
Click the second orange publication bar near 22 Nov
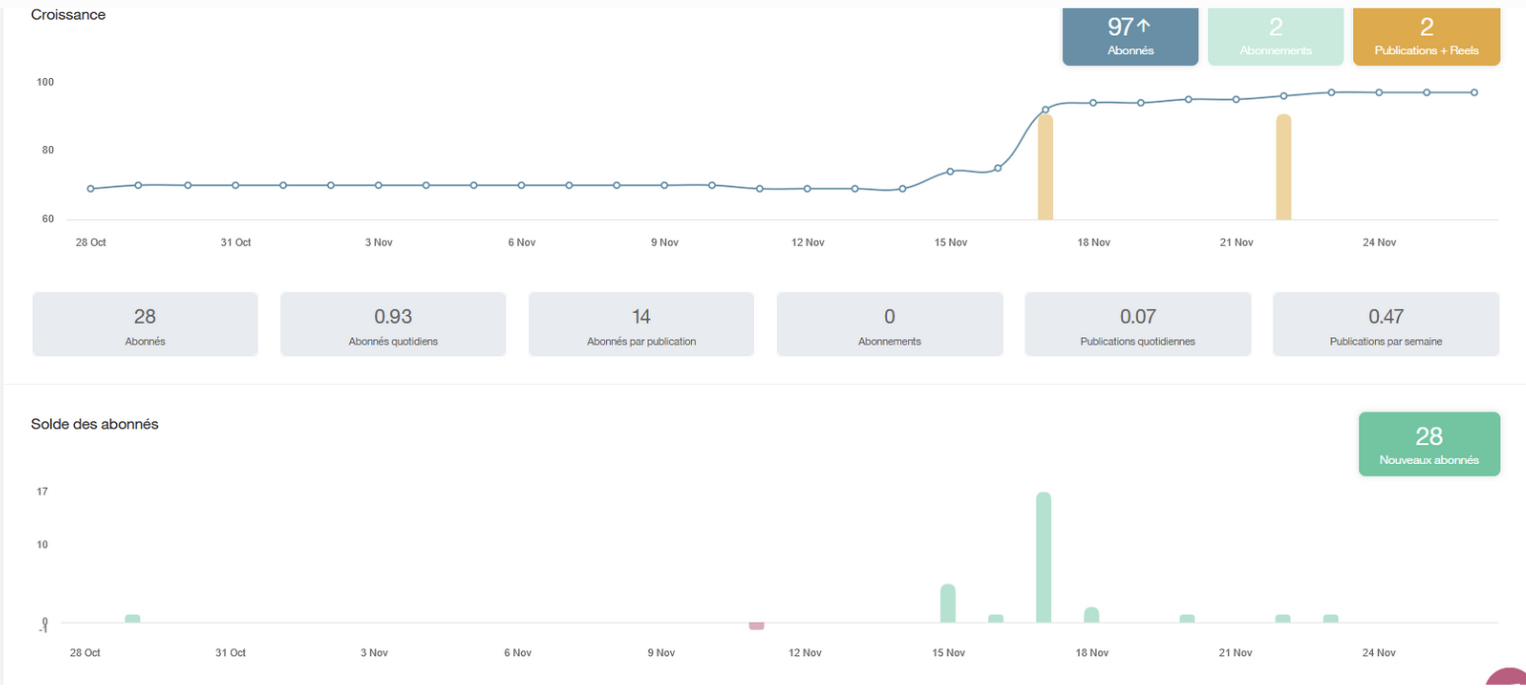[1284, 167]
